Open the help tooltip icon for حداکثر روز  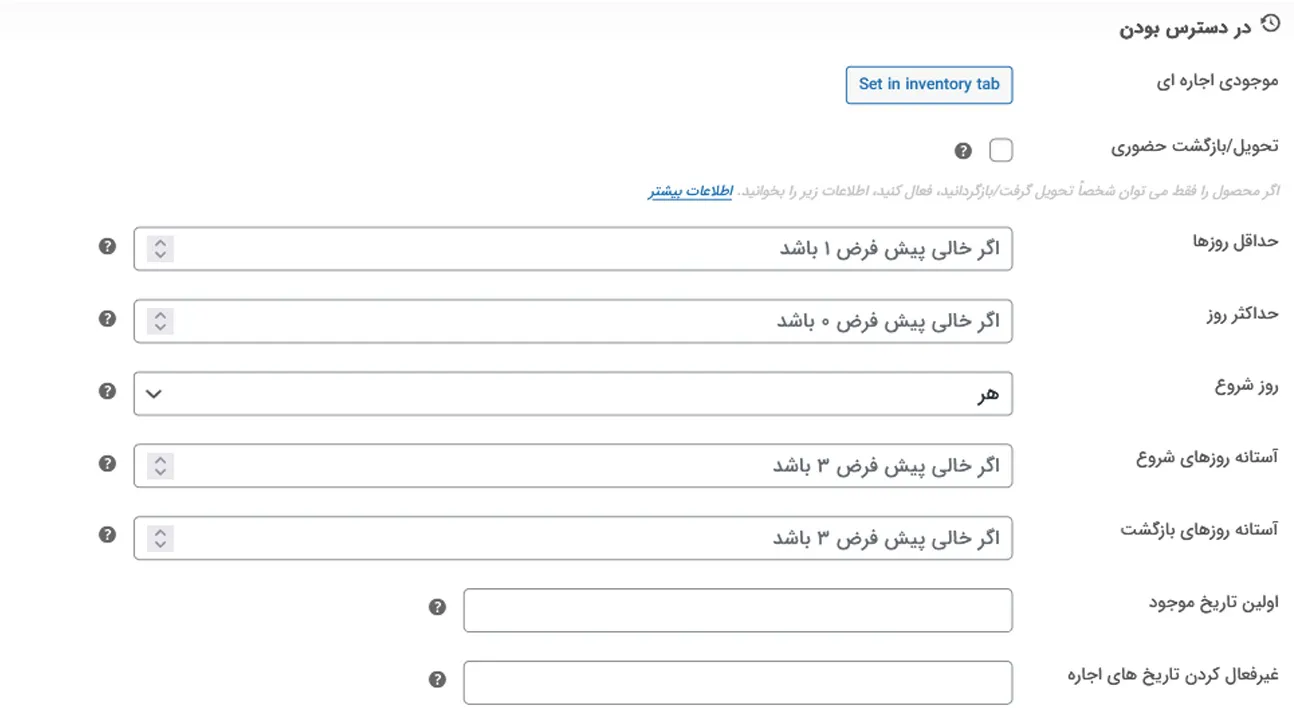[107, 319]
